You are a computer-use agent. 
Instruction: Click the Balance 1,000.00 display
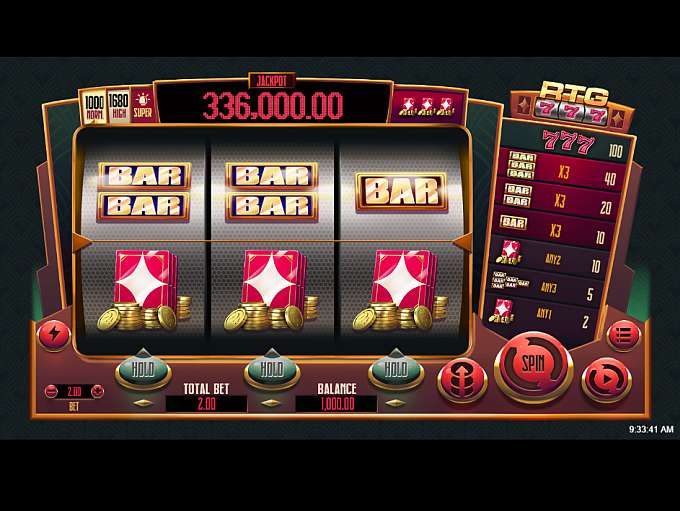click(x=337, y=404)
